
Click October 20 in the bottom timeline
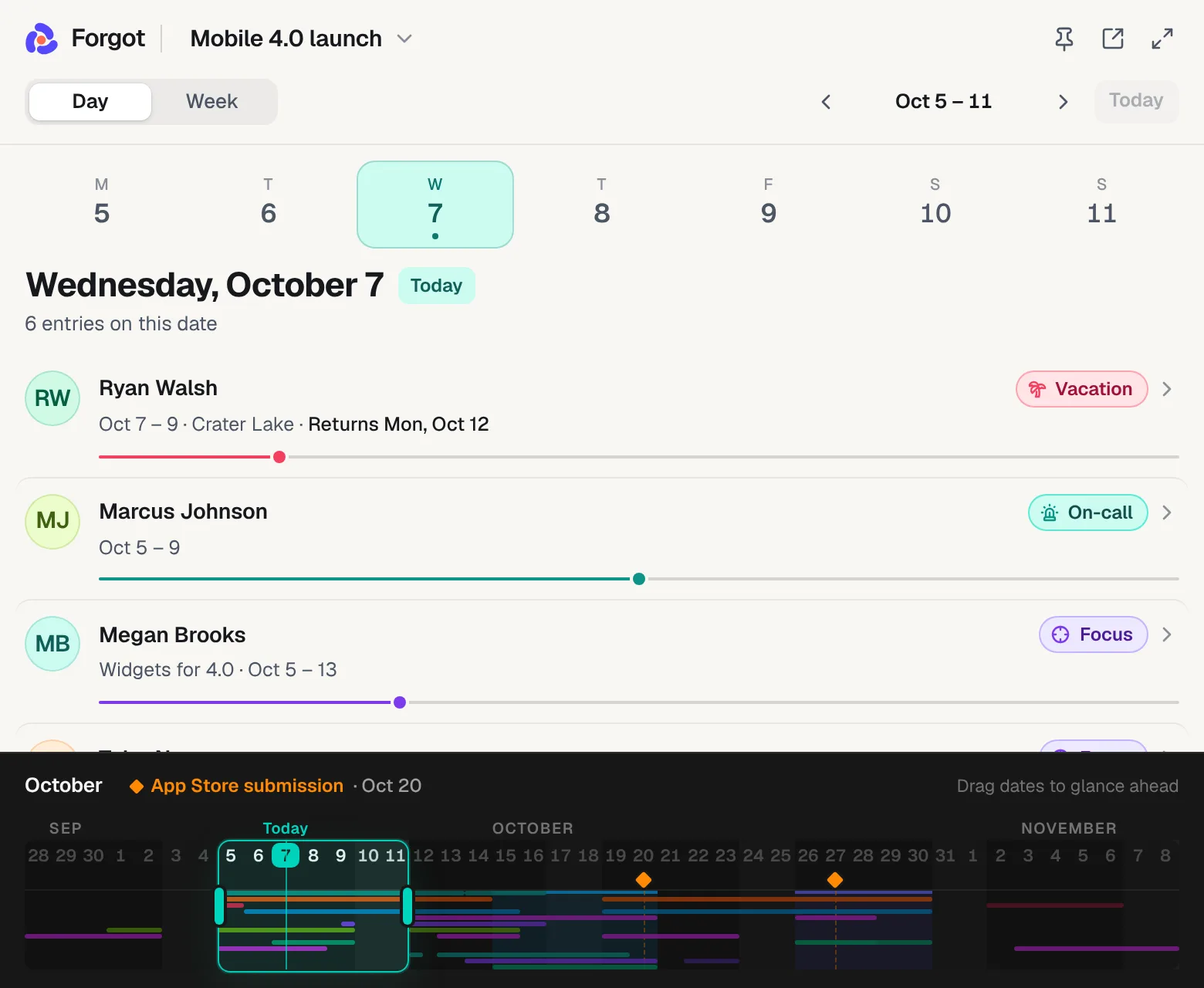point(643,855)
